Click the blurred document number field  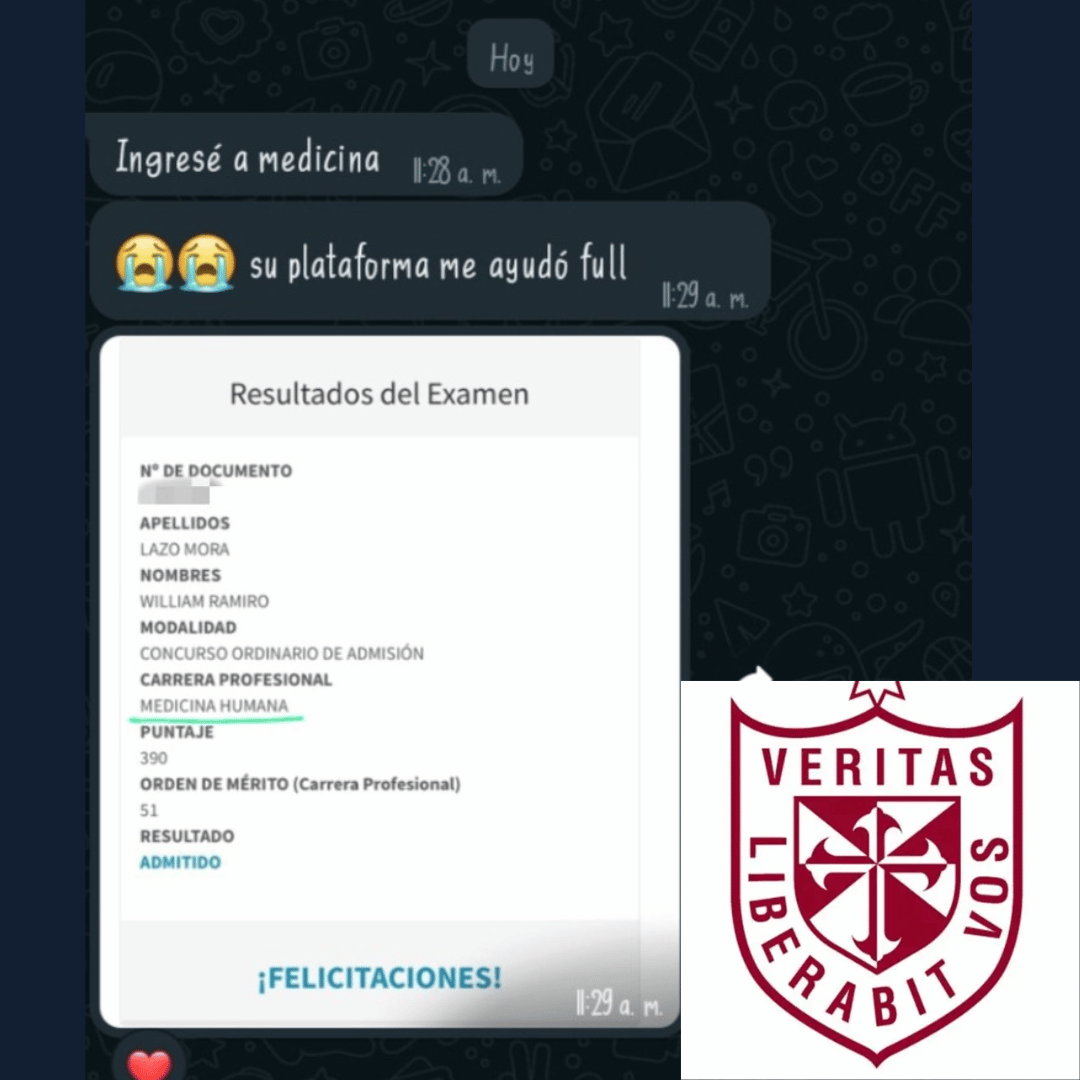pos(179,493)
